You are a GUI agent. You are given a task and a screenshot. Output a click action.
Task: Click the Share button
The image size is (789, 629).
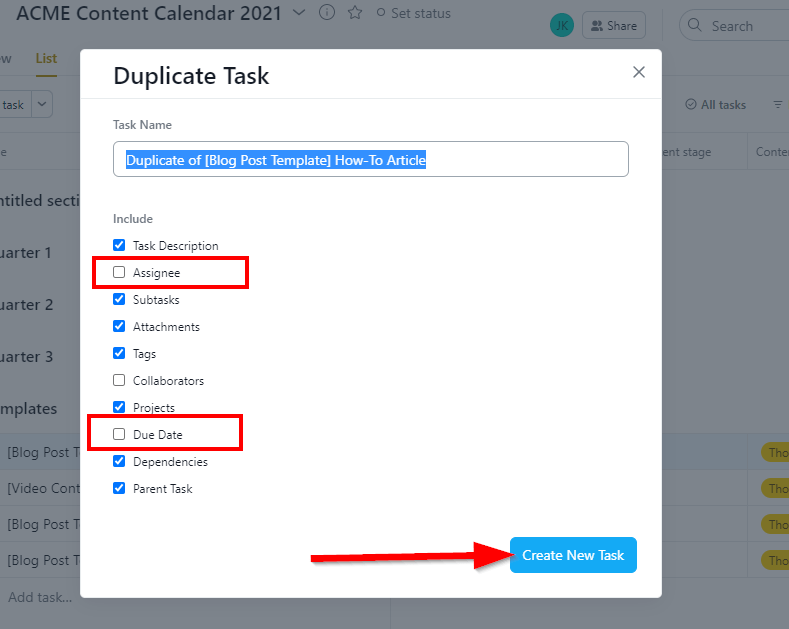[613, 25]
